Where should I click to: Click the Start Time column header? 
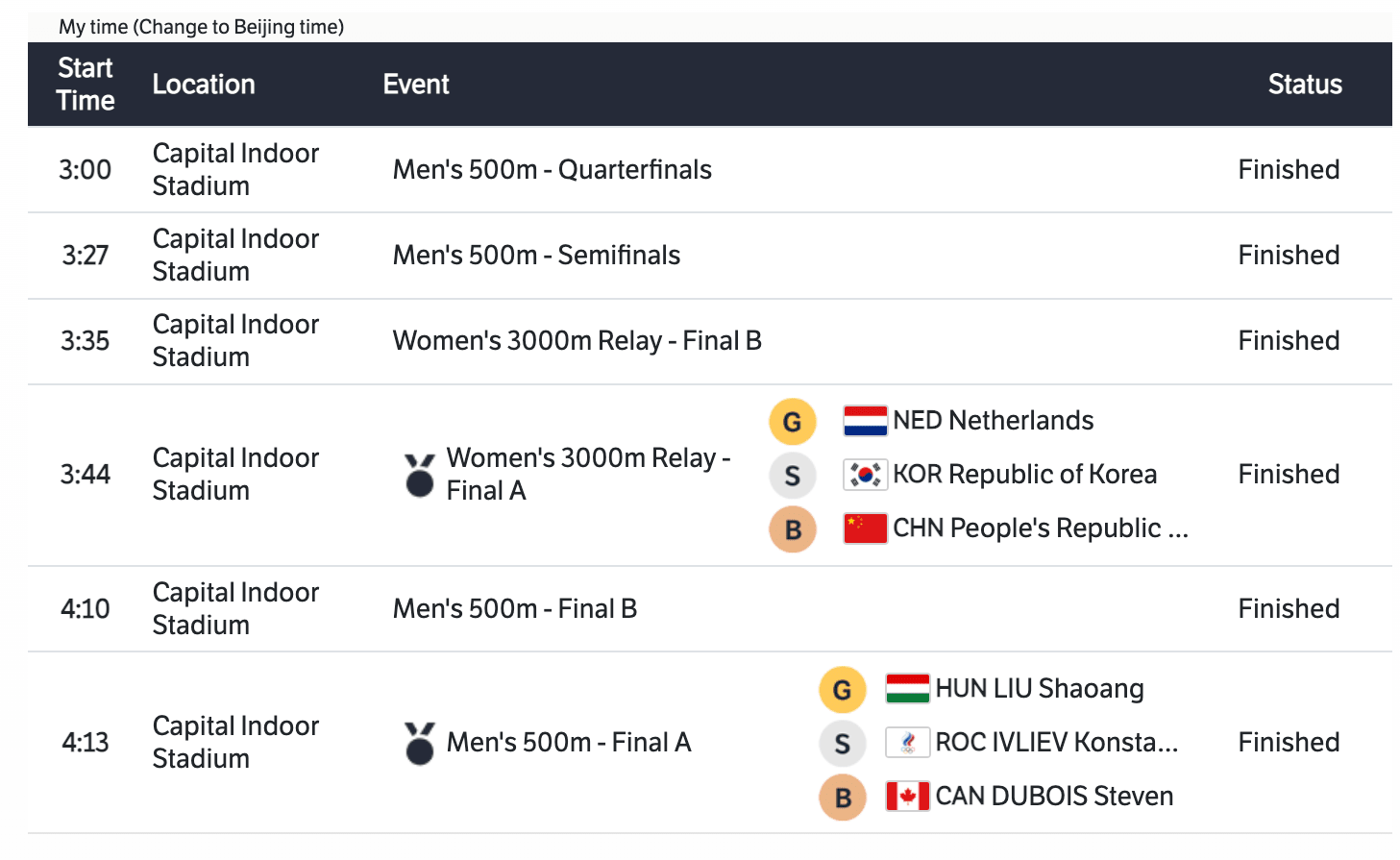(86, 85)
